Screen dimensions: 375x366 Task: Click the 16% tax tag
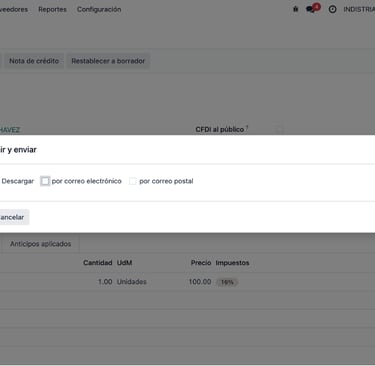[x=227, y=282]
